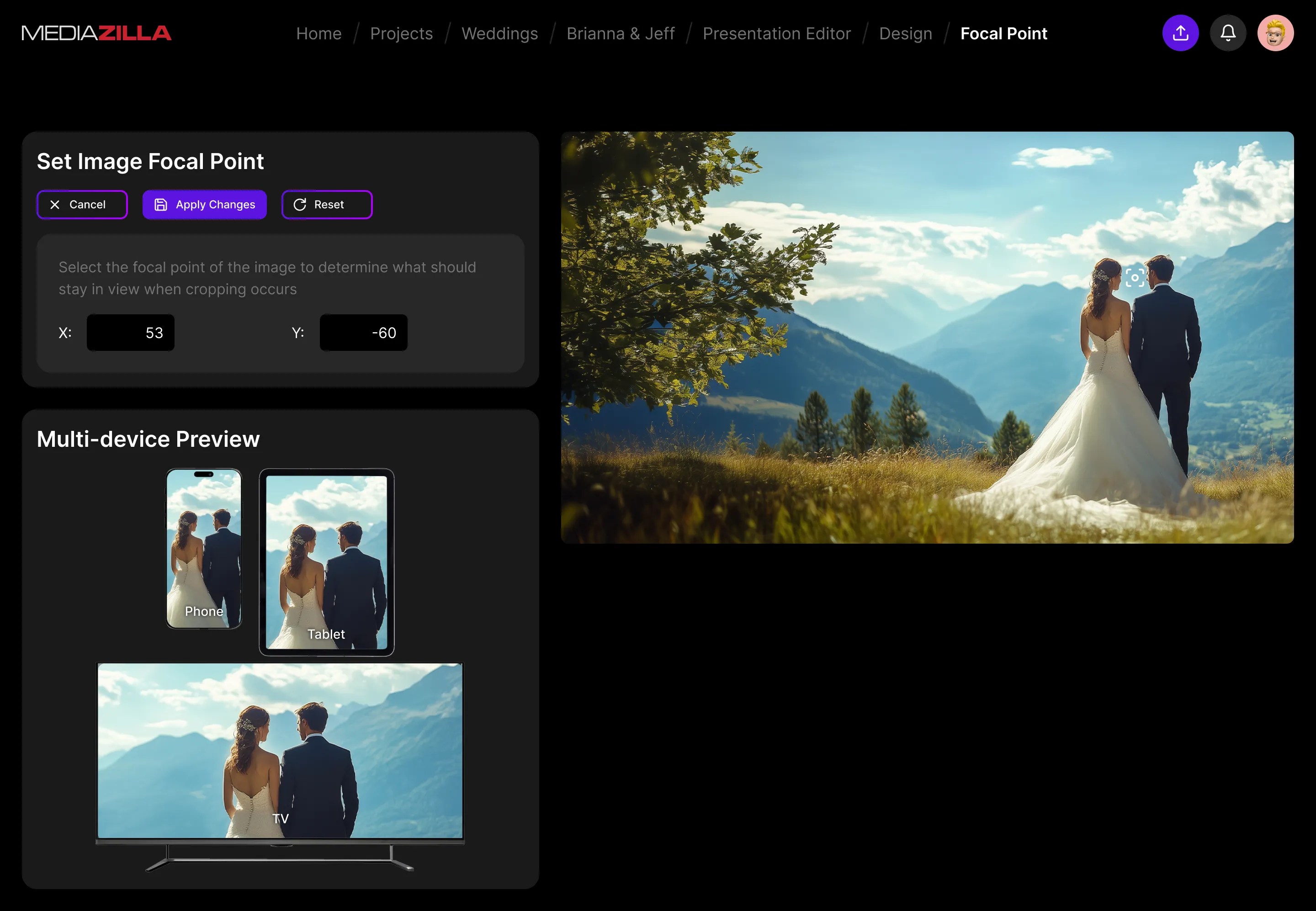Screen dimensions: 1316x911
Task: Go back to the Design breadcrumb
Action: pyautogui.click(x=906, y=34)
